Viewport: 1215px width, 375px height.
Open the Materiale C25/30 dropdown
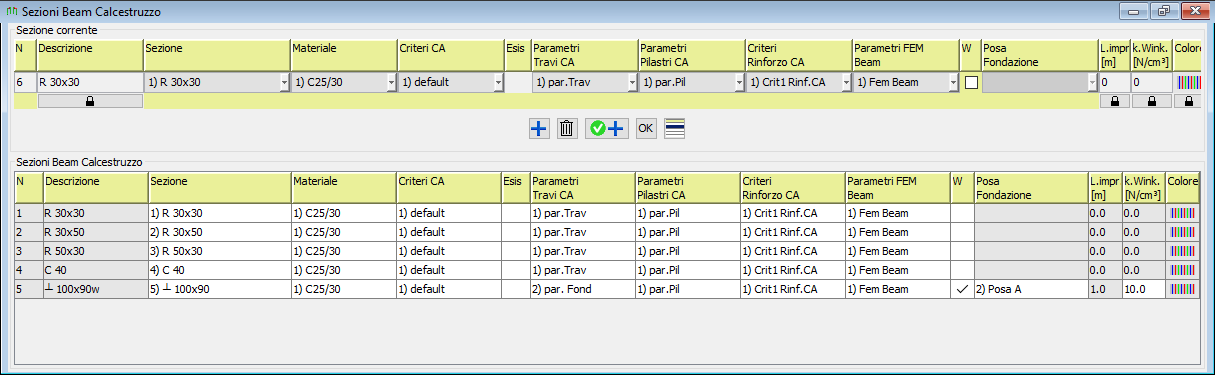coord(344,83)
